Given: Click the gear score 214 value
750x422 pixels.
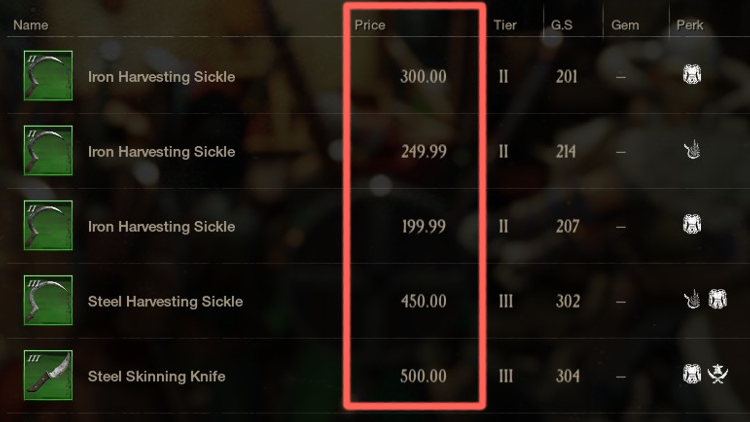Looking at the screenshot, I should [x=567, y=152].
